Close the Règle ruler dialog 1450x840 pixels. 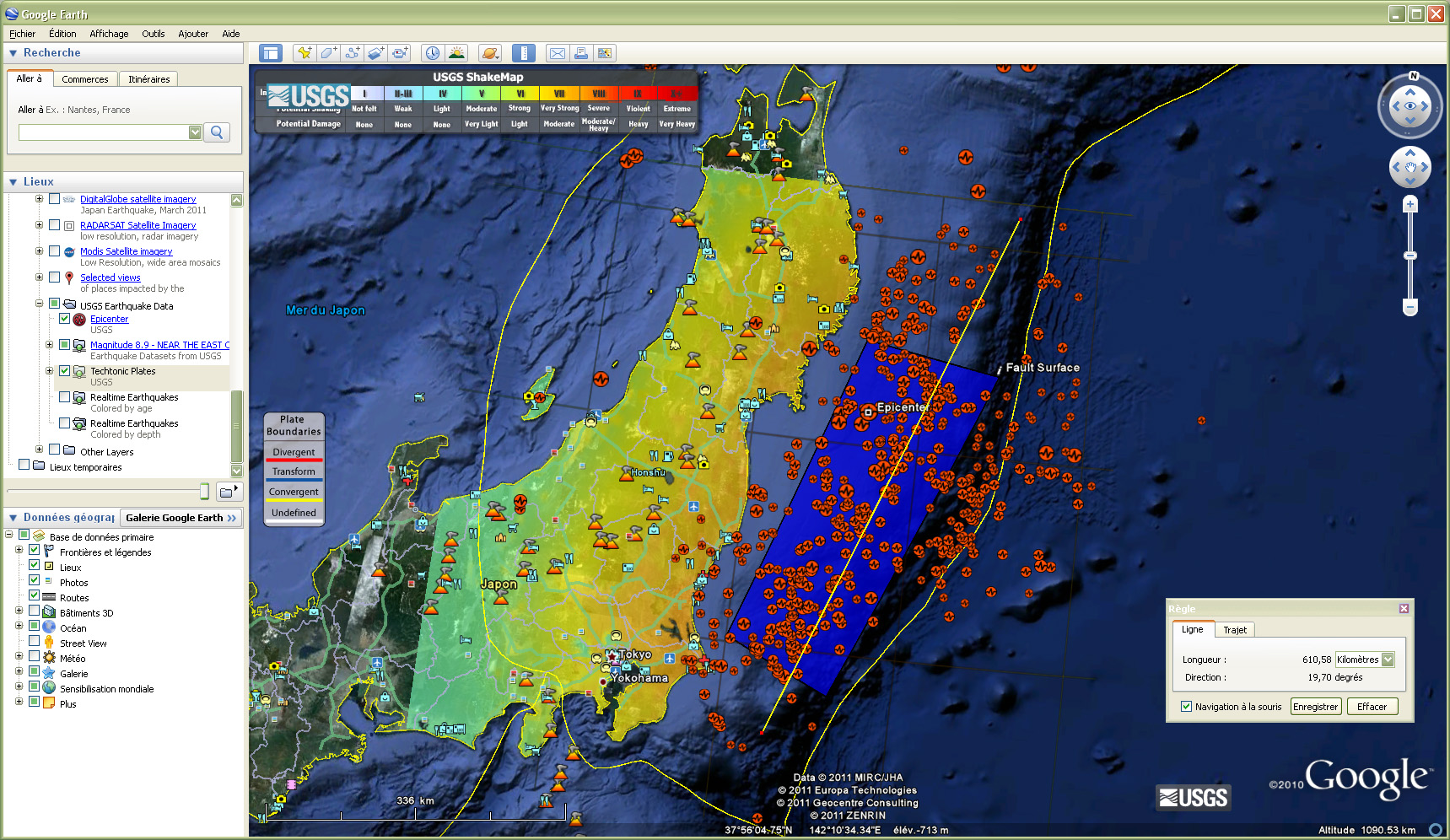[x=1404, y=609]
